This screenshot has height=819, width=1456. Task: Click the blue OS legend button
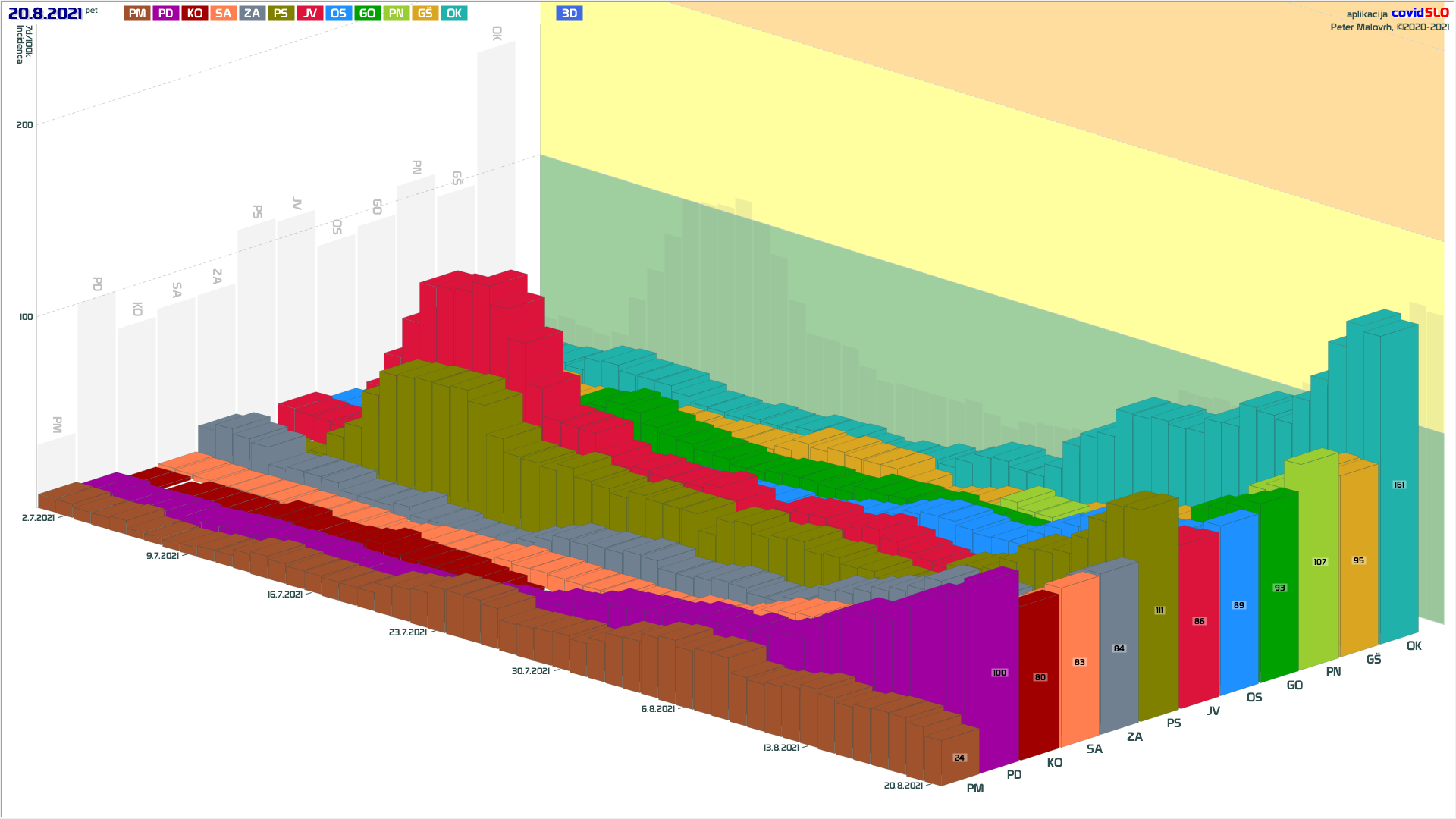pyautogui.click(x=338, y=14)
